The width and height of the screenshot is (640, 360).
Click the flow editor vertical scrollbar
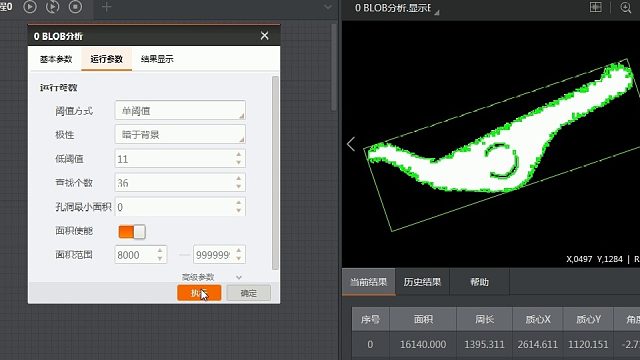(x=333, y=67)
